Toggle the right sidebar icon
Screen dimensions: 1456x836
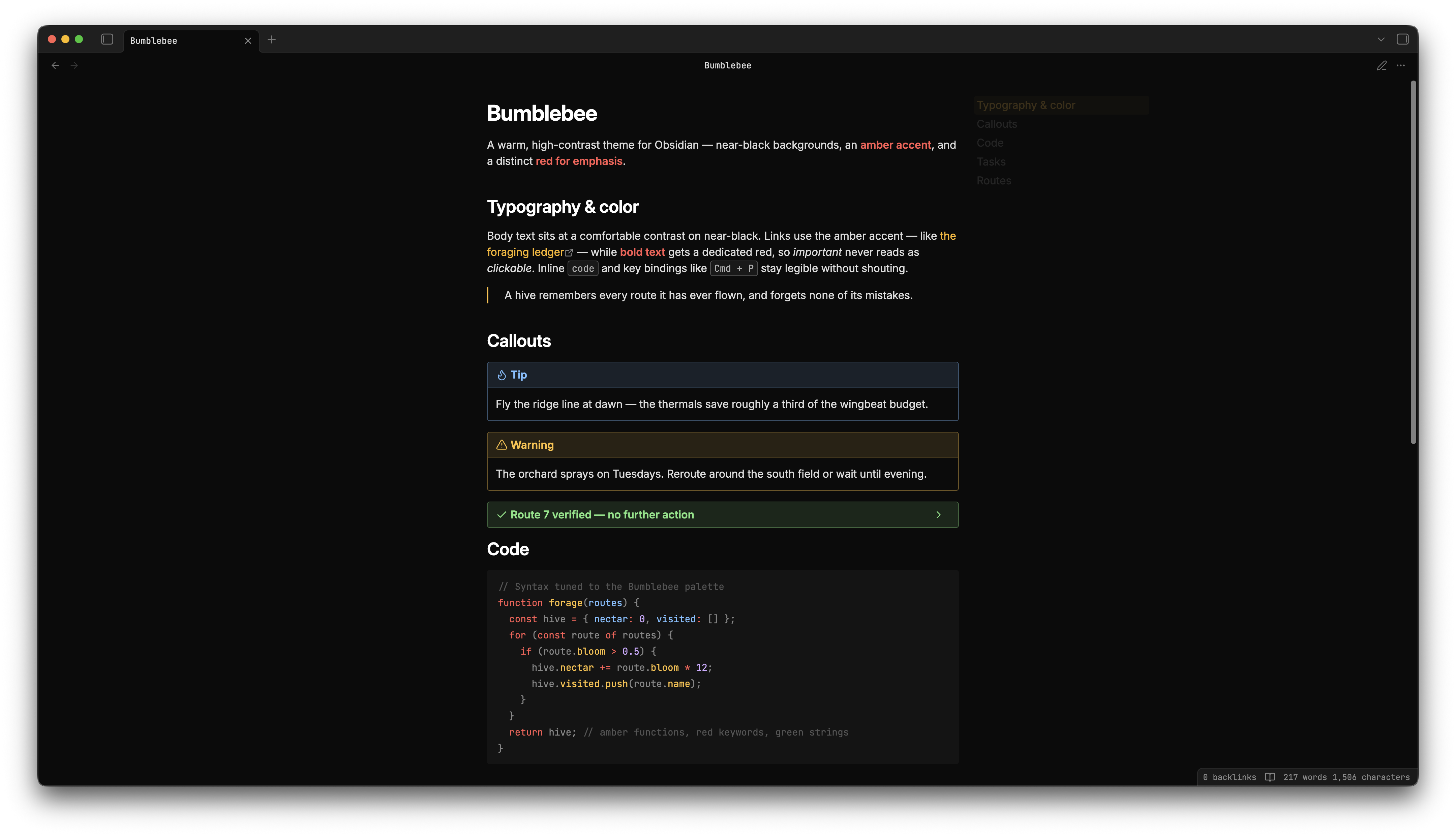coord(1402,40)
